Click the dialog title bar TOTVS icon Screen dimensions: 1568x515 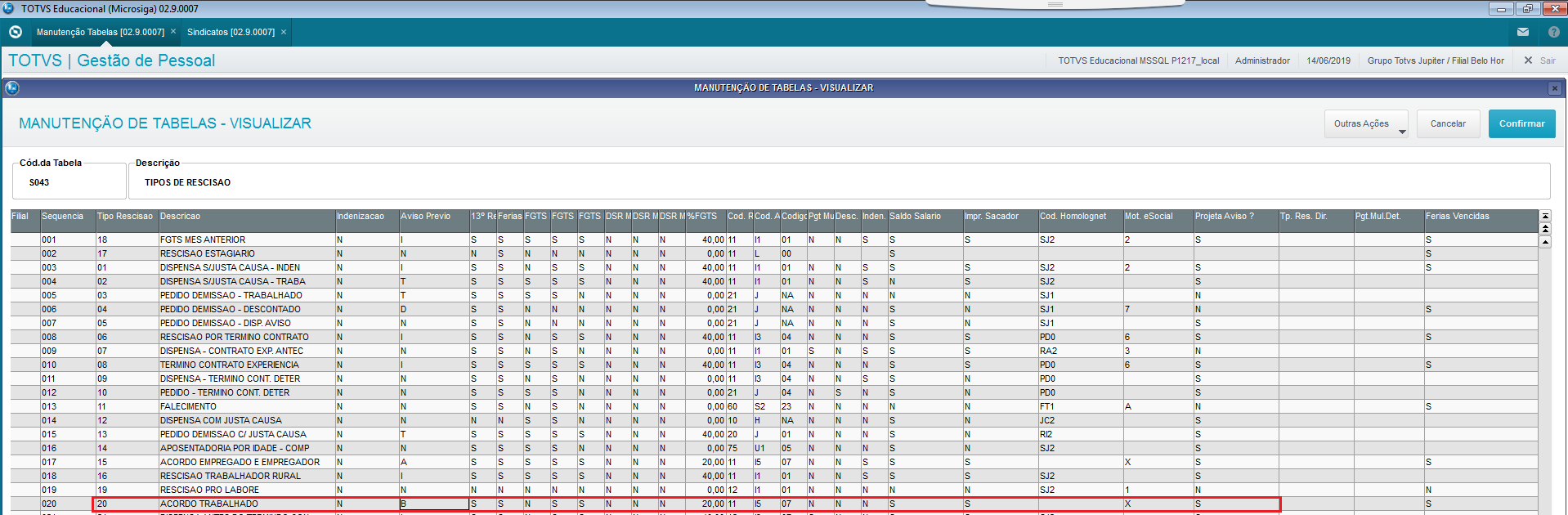click(12, 87)
